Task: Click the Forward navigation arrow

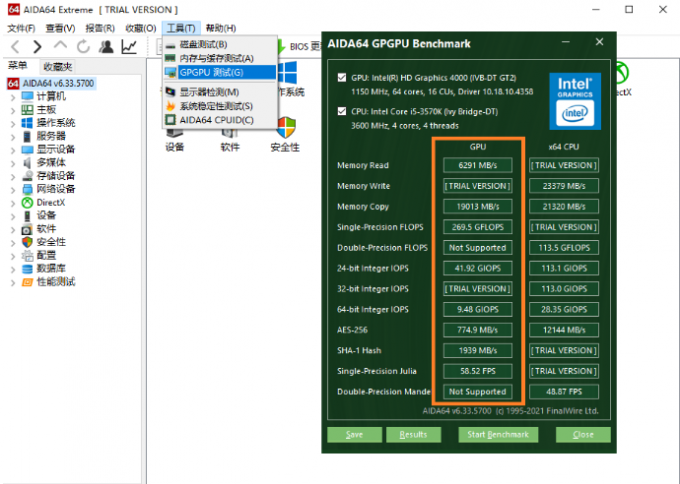Action: (x=37, y=46)
